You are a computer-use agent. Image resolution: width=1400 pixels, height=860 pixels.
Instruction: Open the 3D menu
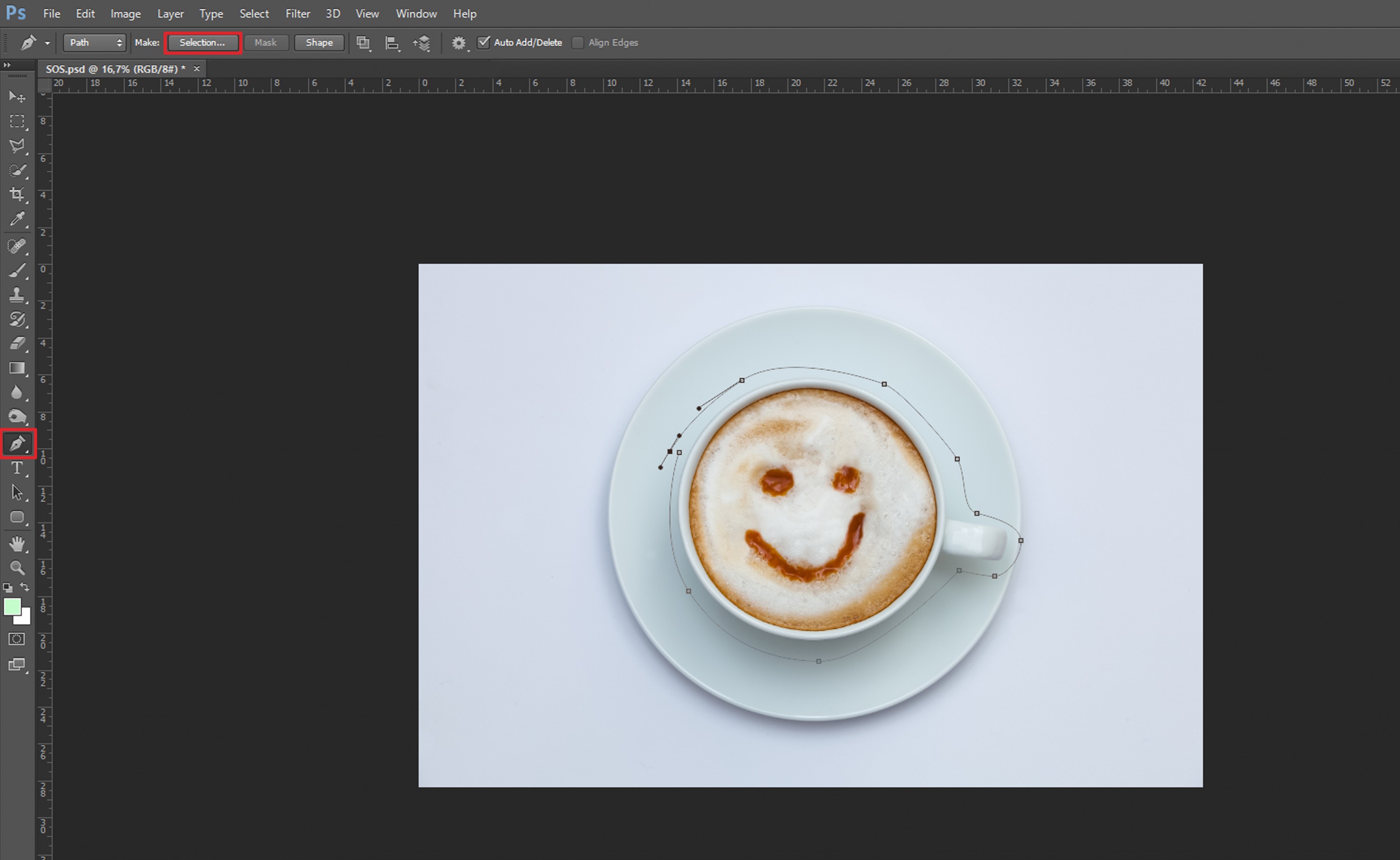pyautogui.click(x=333, y=14)
